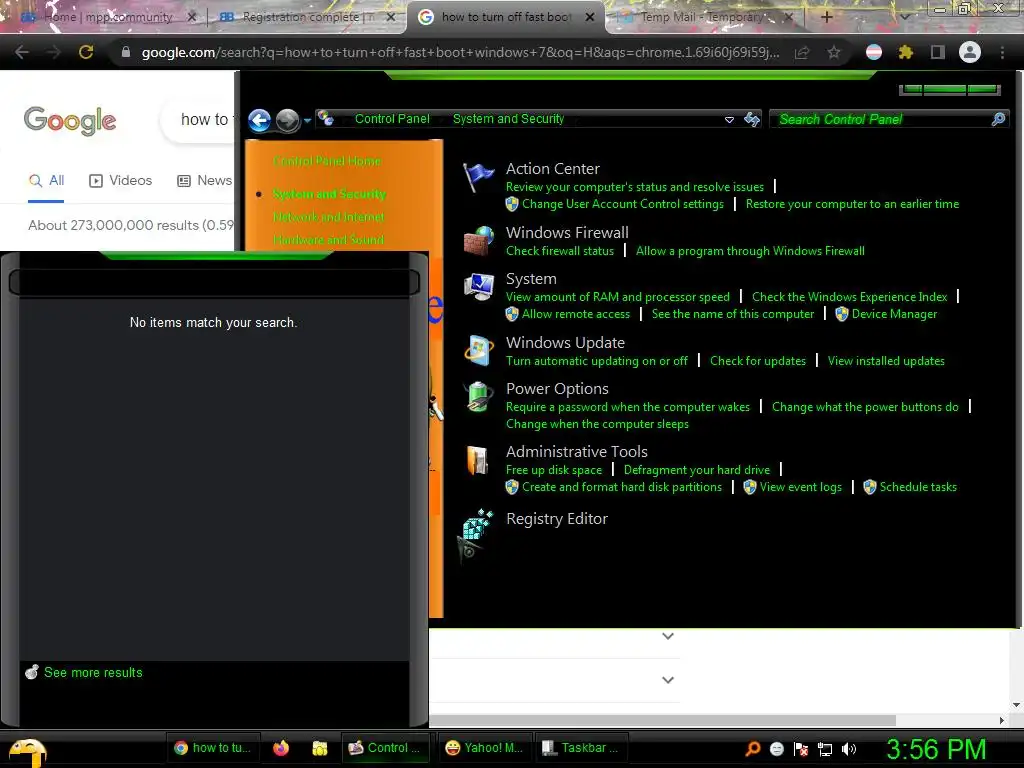Screen dimensions: 1024x768
Task: Click Check for updates link
Action: coord(758,361)
